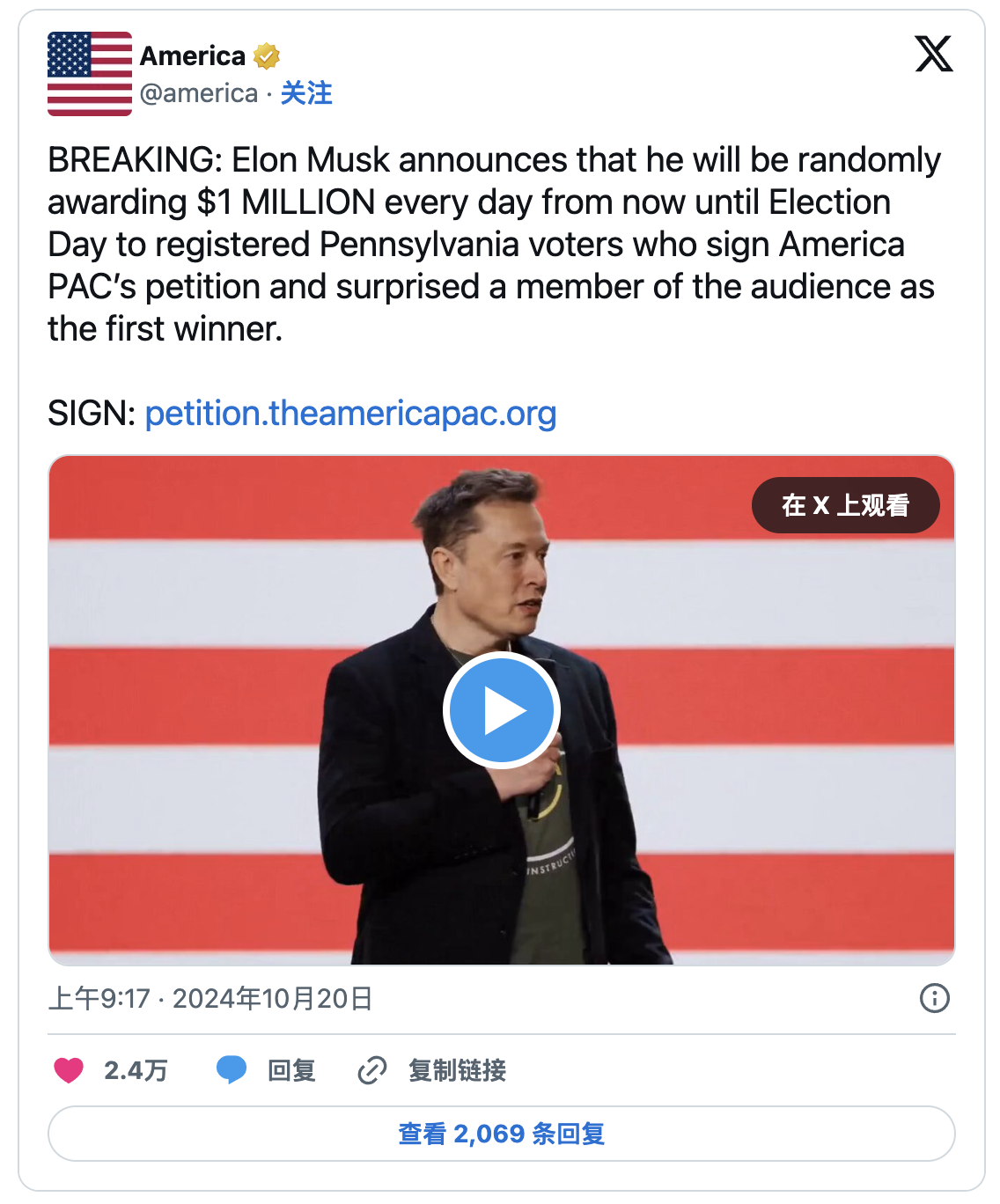The width and height of the screenshot is (1000, 1204).
Task: Open the info circle icon
Action: coord(934,998)
